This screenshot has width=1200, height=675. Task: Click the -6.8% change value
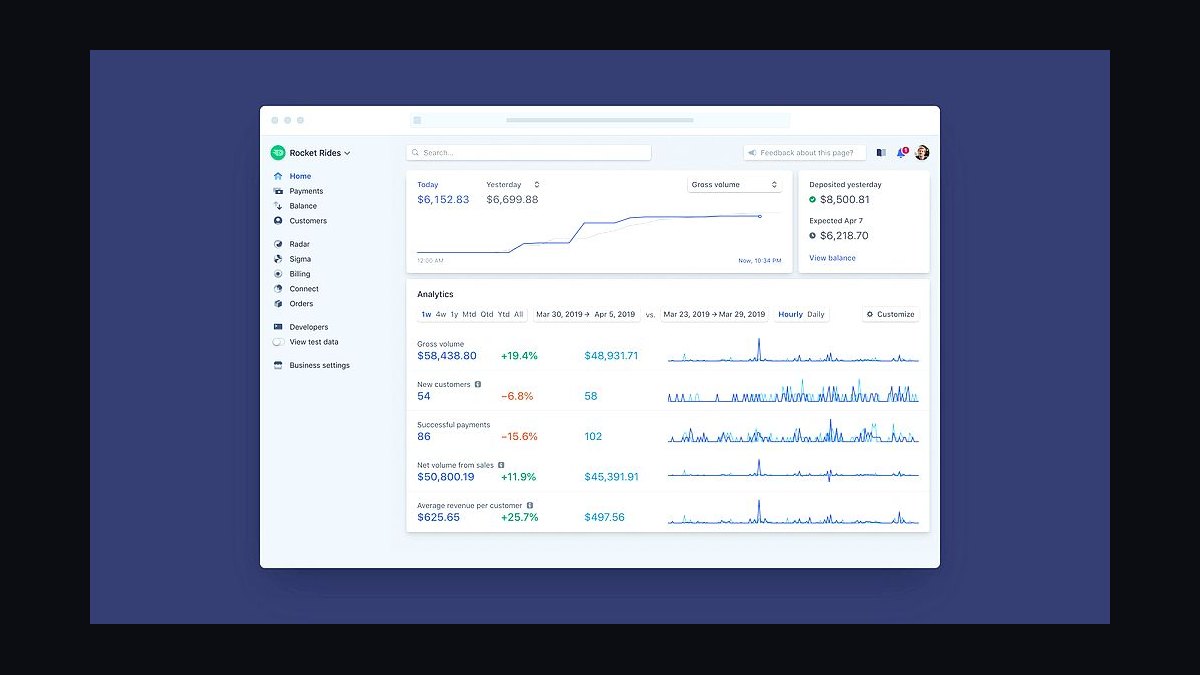click(x=517, y=396)
